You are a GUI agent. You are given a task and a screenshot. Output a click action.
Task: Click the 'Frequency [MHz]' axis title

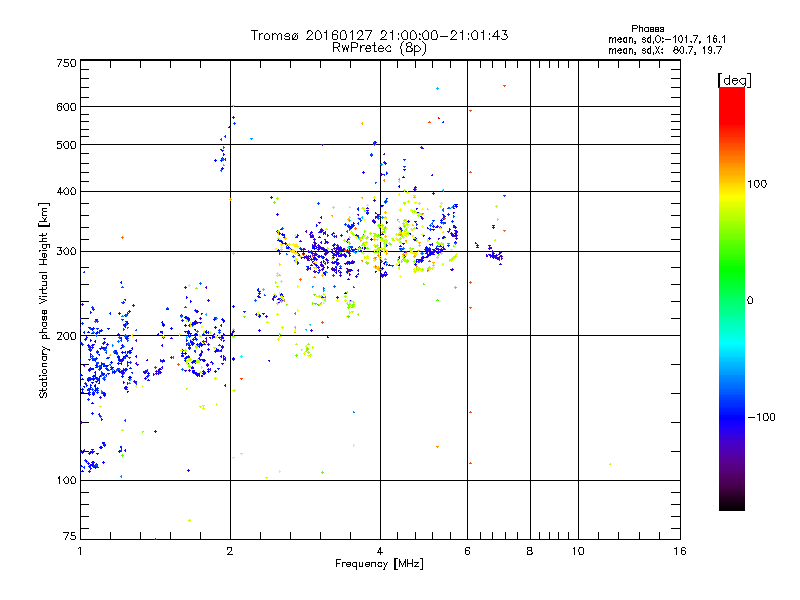[379, 564]
